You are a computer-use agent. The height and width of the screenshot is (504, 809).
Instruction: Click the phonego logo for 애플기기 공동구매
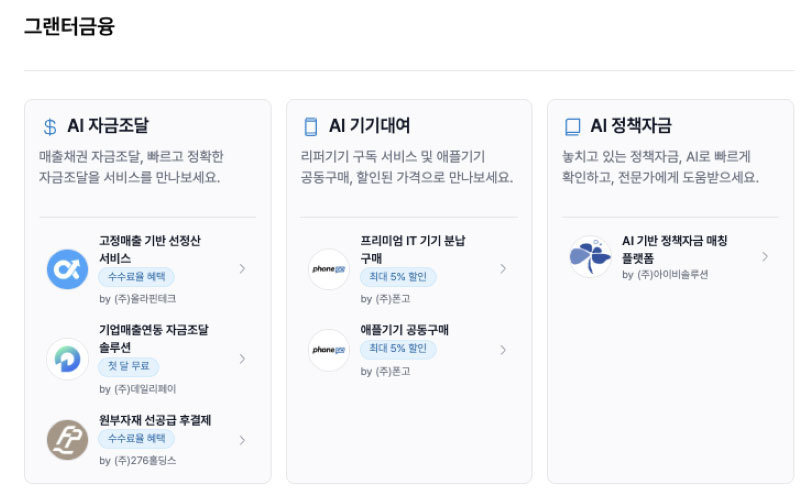click(329, 350)
